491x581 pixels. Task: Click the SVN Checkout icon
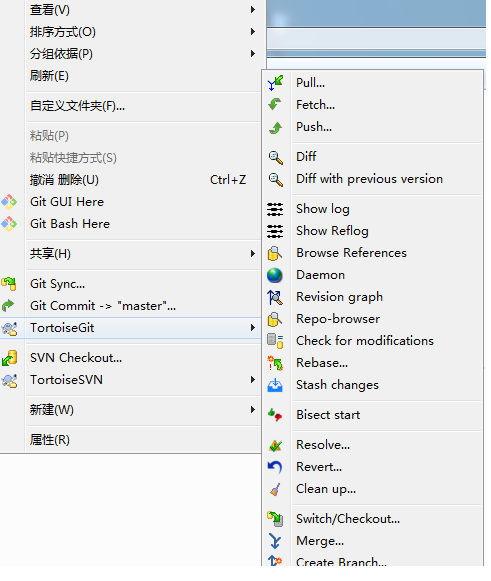click(x=9, y=358)
